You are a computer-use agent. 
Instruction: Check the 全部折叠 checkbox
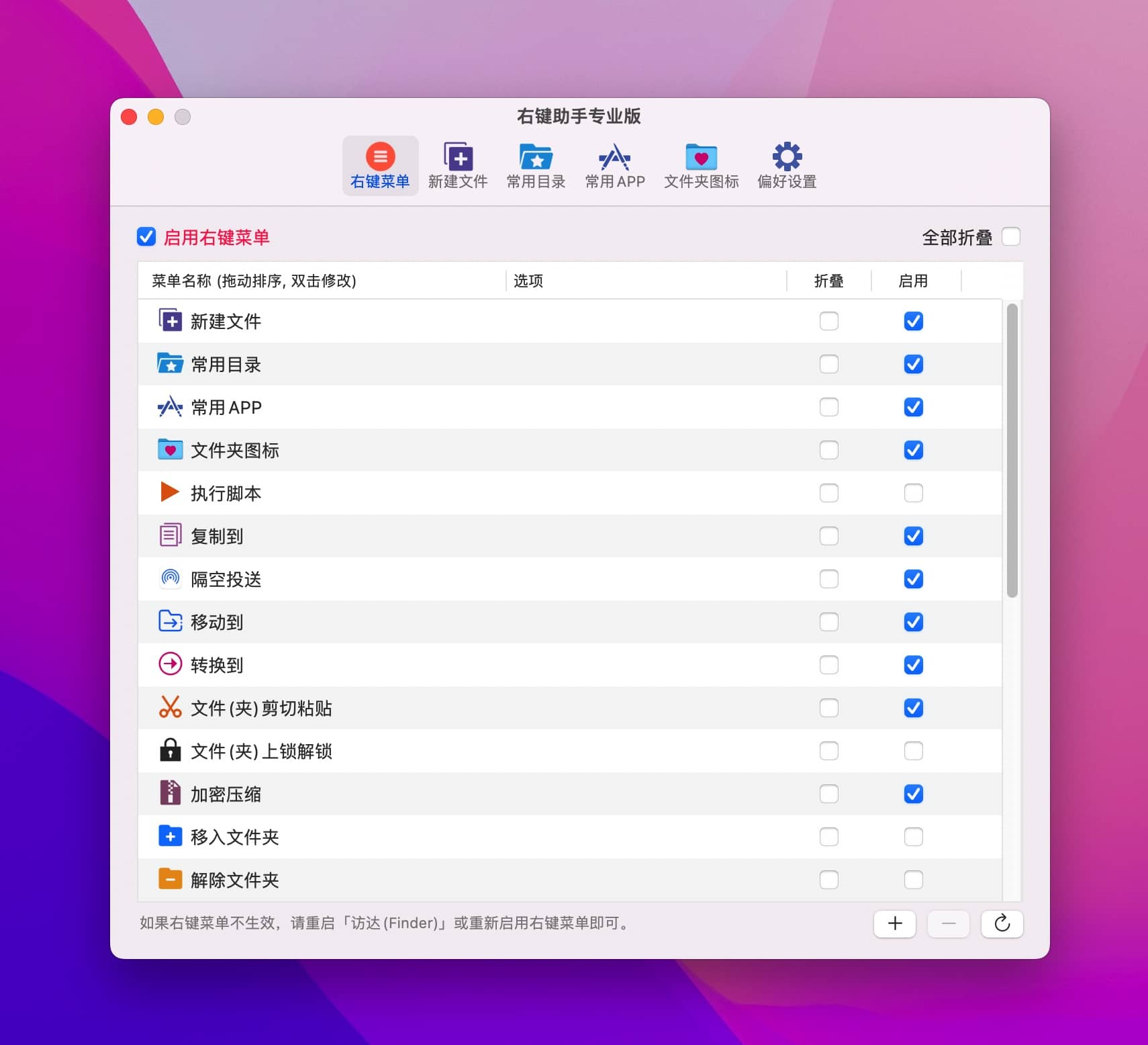(x=1010, y=236)
